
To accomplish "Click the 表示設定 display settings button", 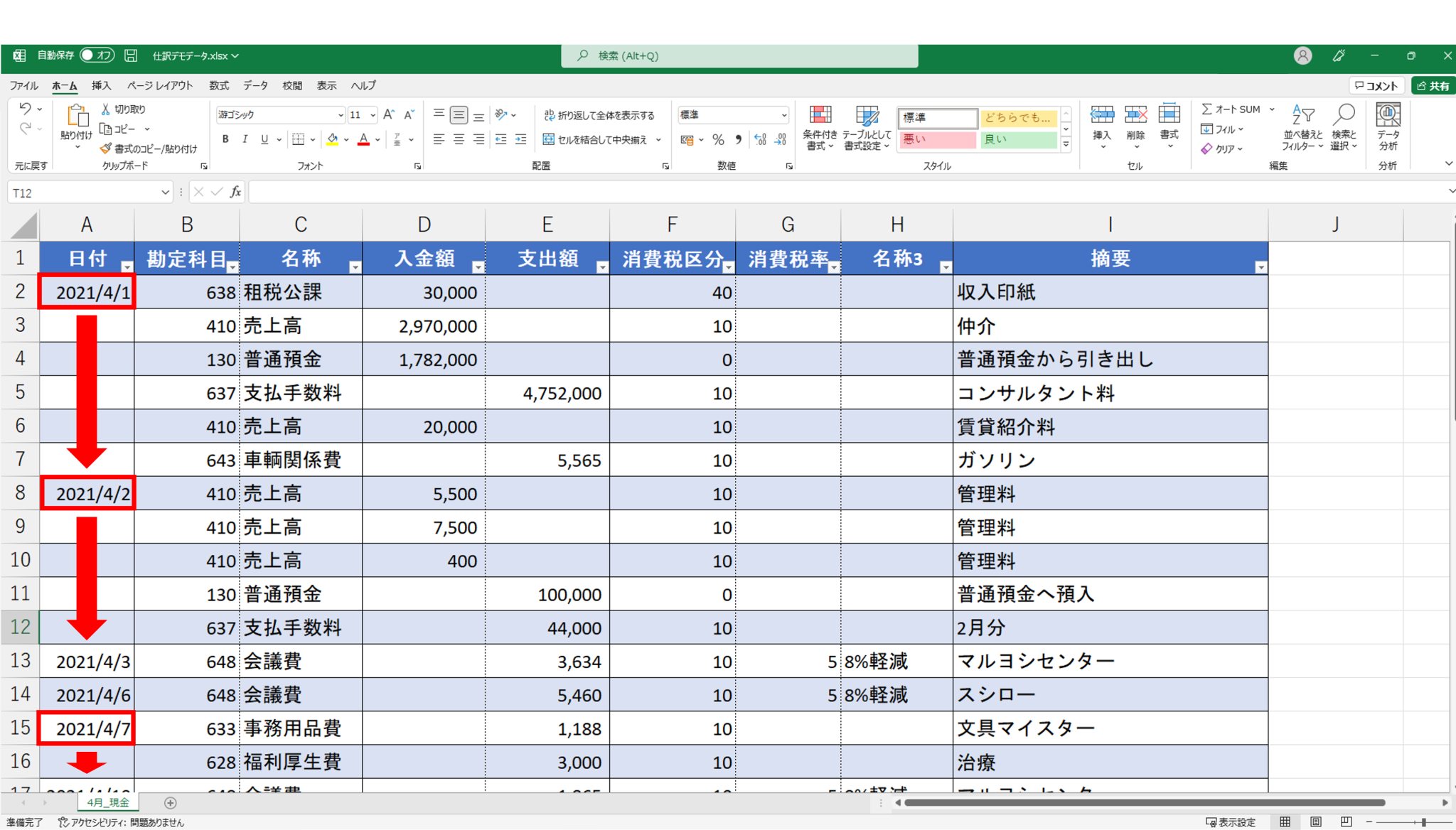I will click(1230, 822).
